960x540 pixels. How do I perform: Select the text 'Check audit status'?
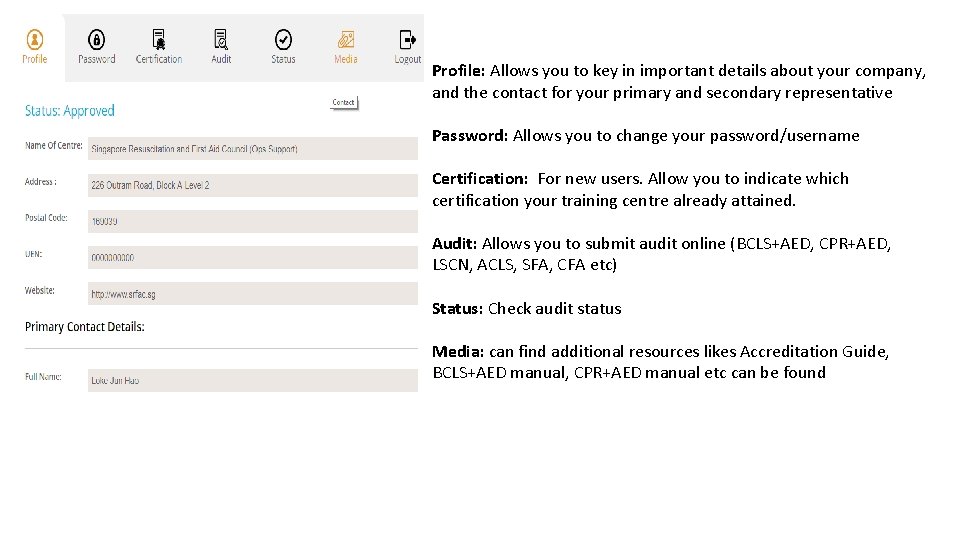click(x=555, y=309)
